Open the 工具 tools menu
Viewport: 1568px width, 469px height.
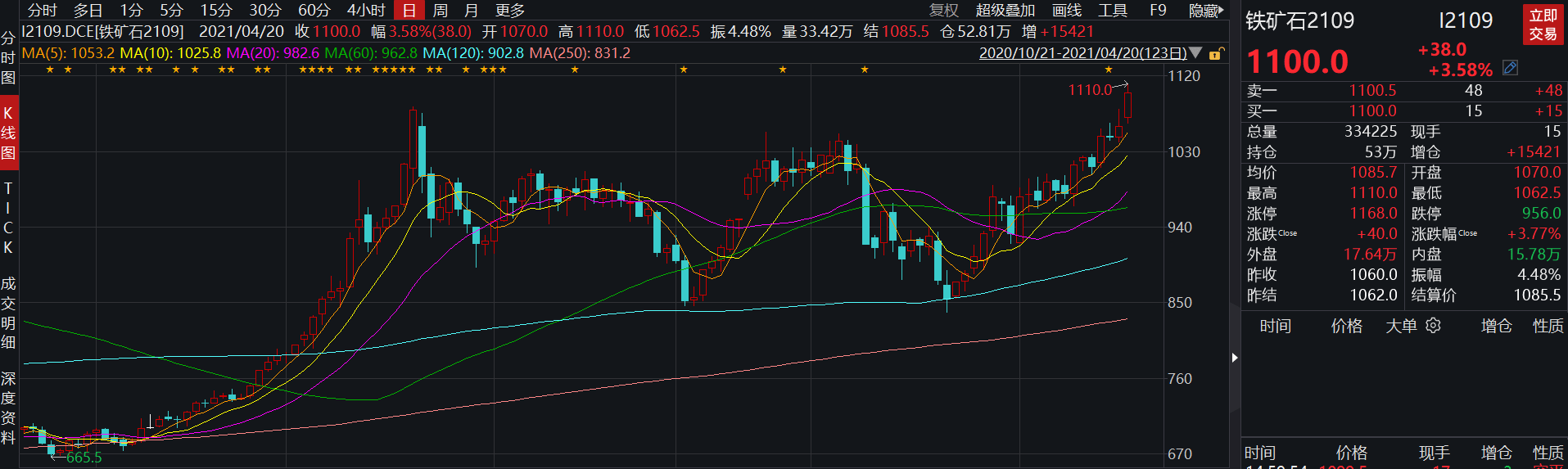click(x=1112, y=11)
